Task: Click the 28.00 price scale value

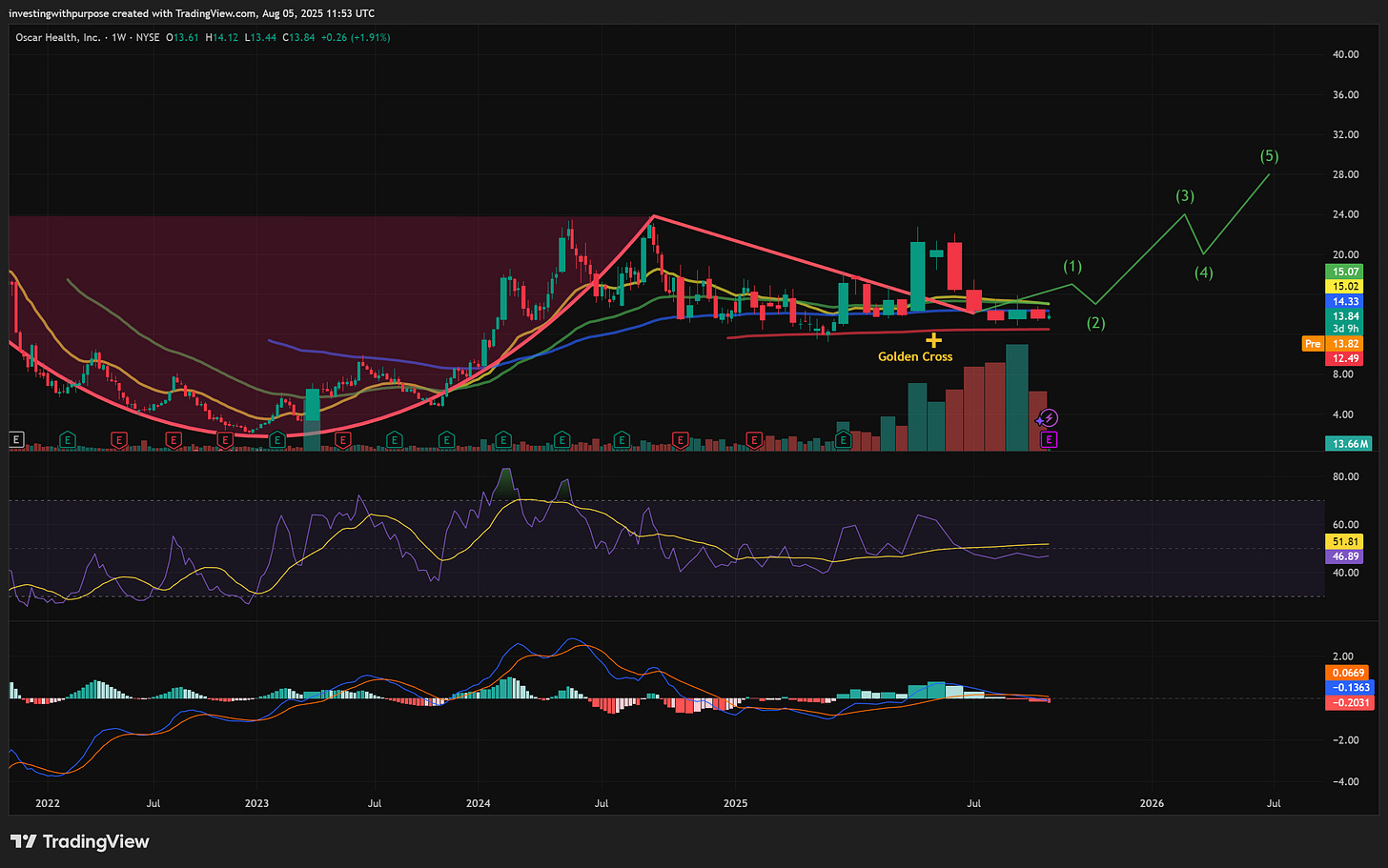Action: point(1345,174)
